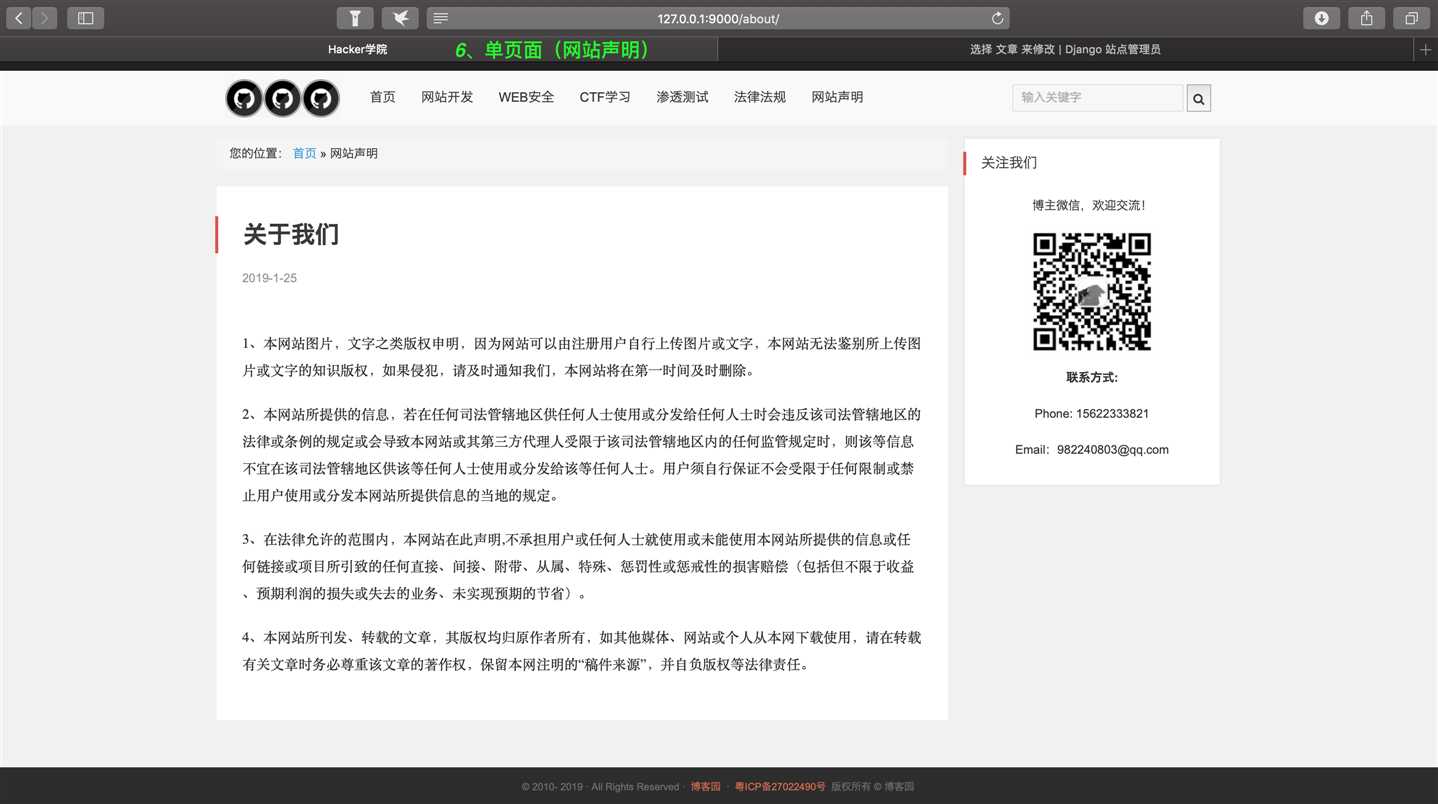Toggle the Safari sidebar button

point(86,18)
